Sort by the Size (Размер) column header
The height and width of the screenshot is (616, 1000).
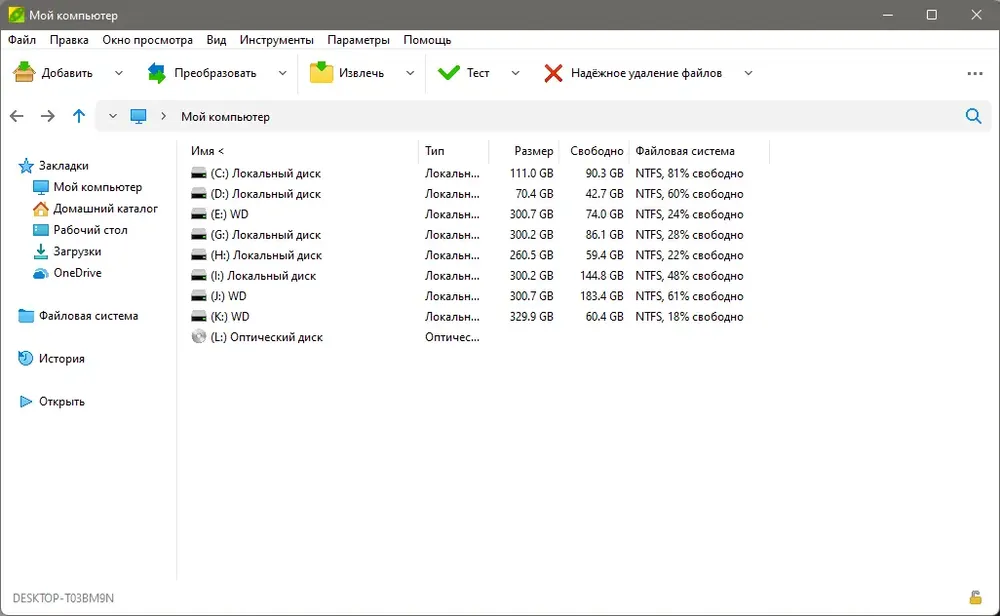point(533,151)
